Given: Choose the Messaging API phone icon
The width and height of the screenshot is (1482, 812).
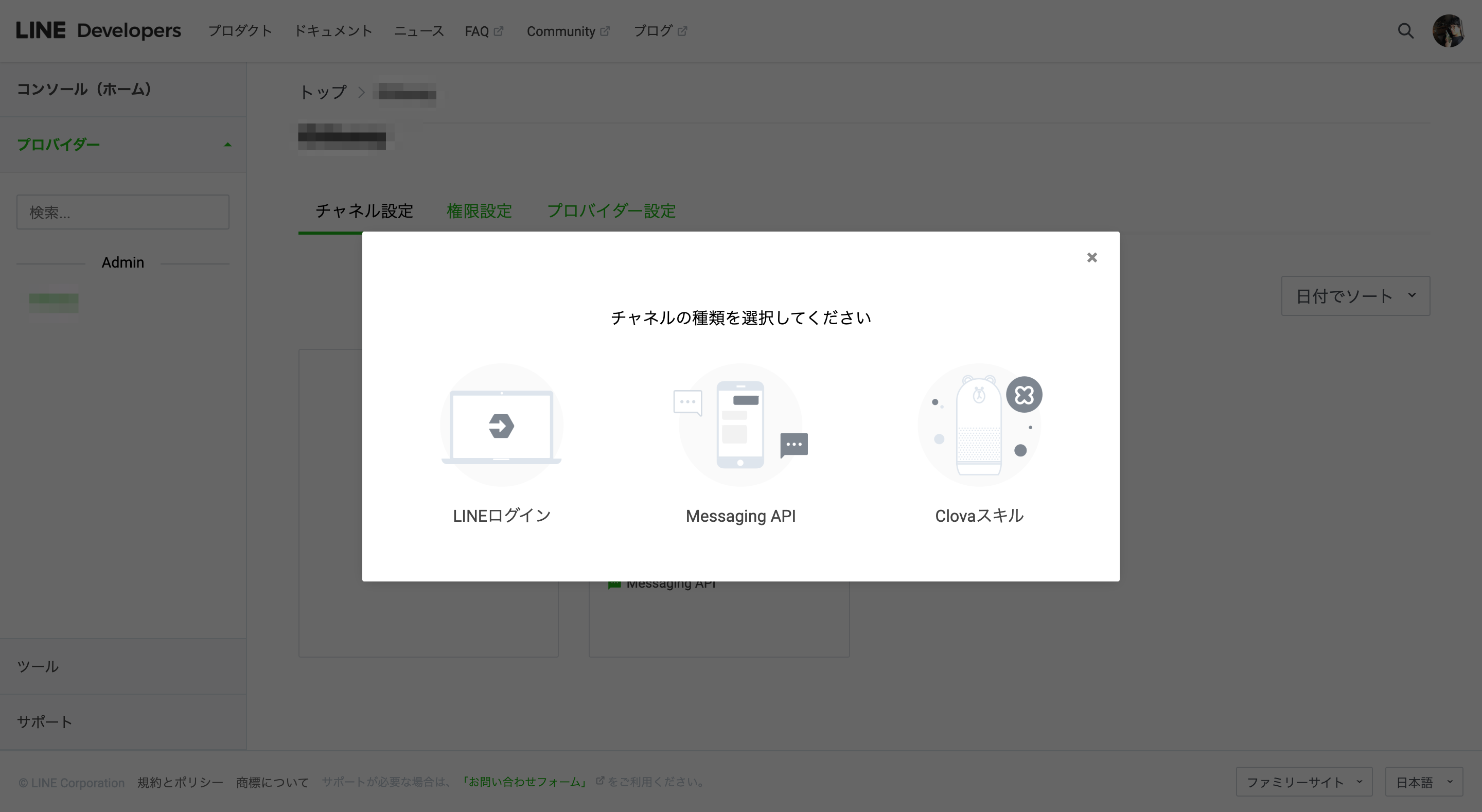Looking at the screenshot, I should point(740,425).
